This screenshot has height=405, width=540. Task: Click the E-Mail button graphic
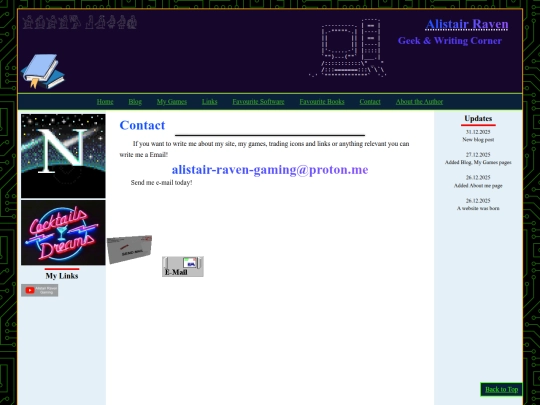coord(183,267)
